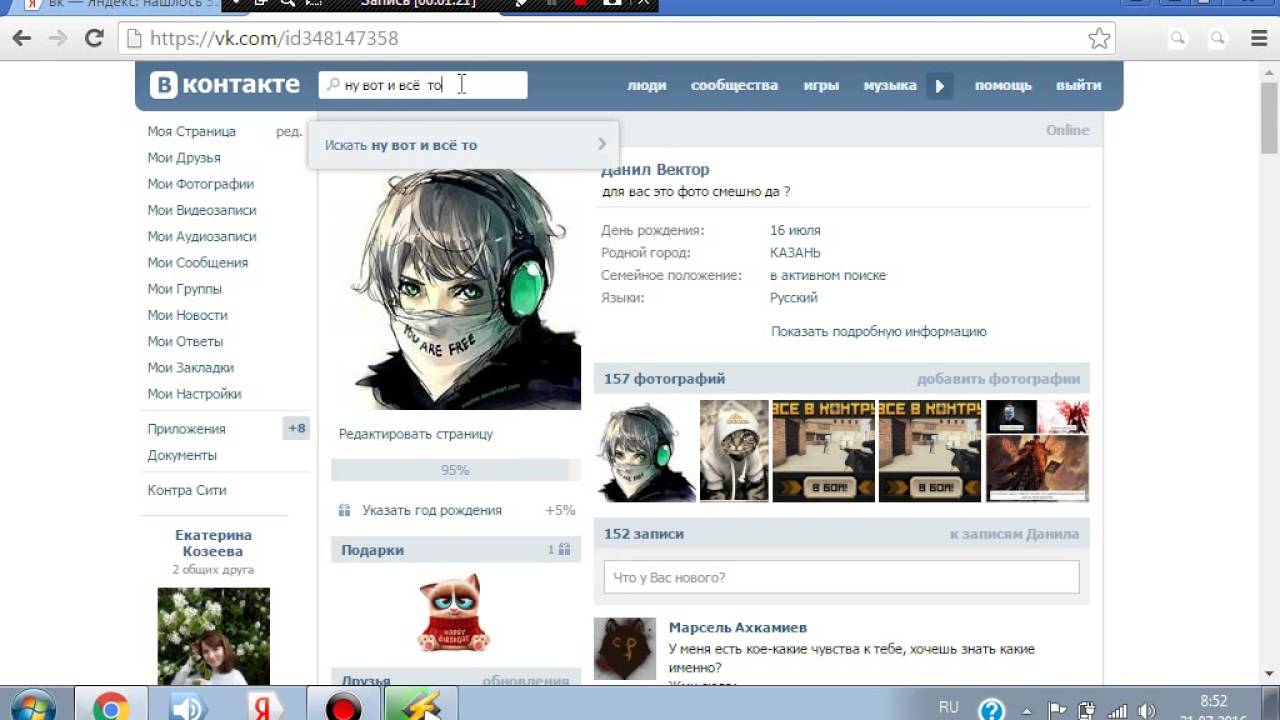Open the speaker app in taskbar
Screen dimensions: 1280x720
tap(187, 707)
